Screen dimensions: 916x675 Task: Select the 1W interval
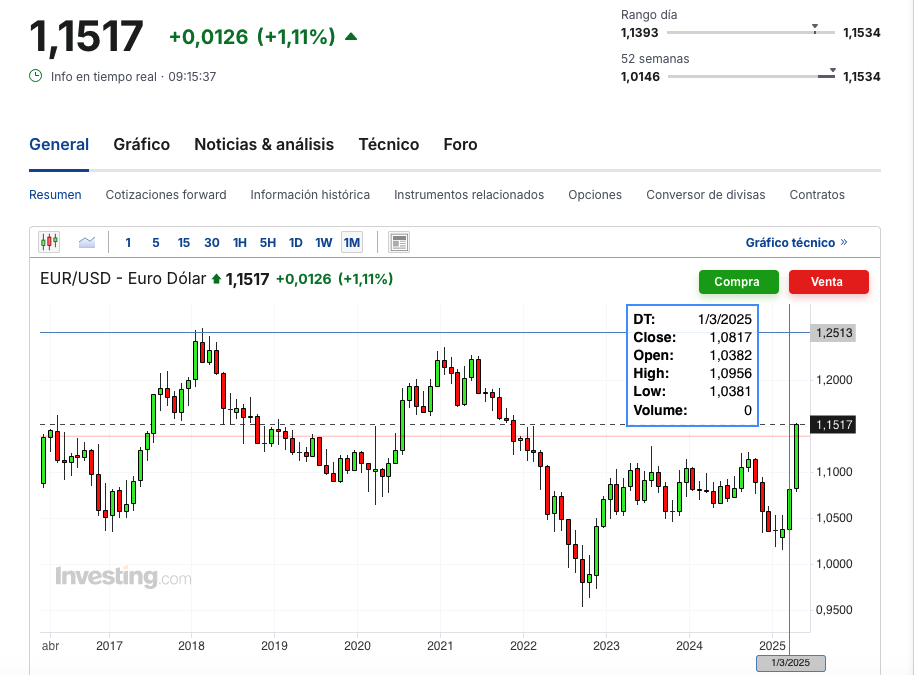(324, 243)
